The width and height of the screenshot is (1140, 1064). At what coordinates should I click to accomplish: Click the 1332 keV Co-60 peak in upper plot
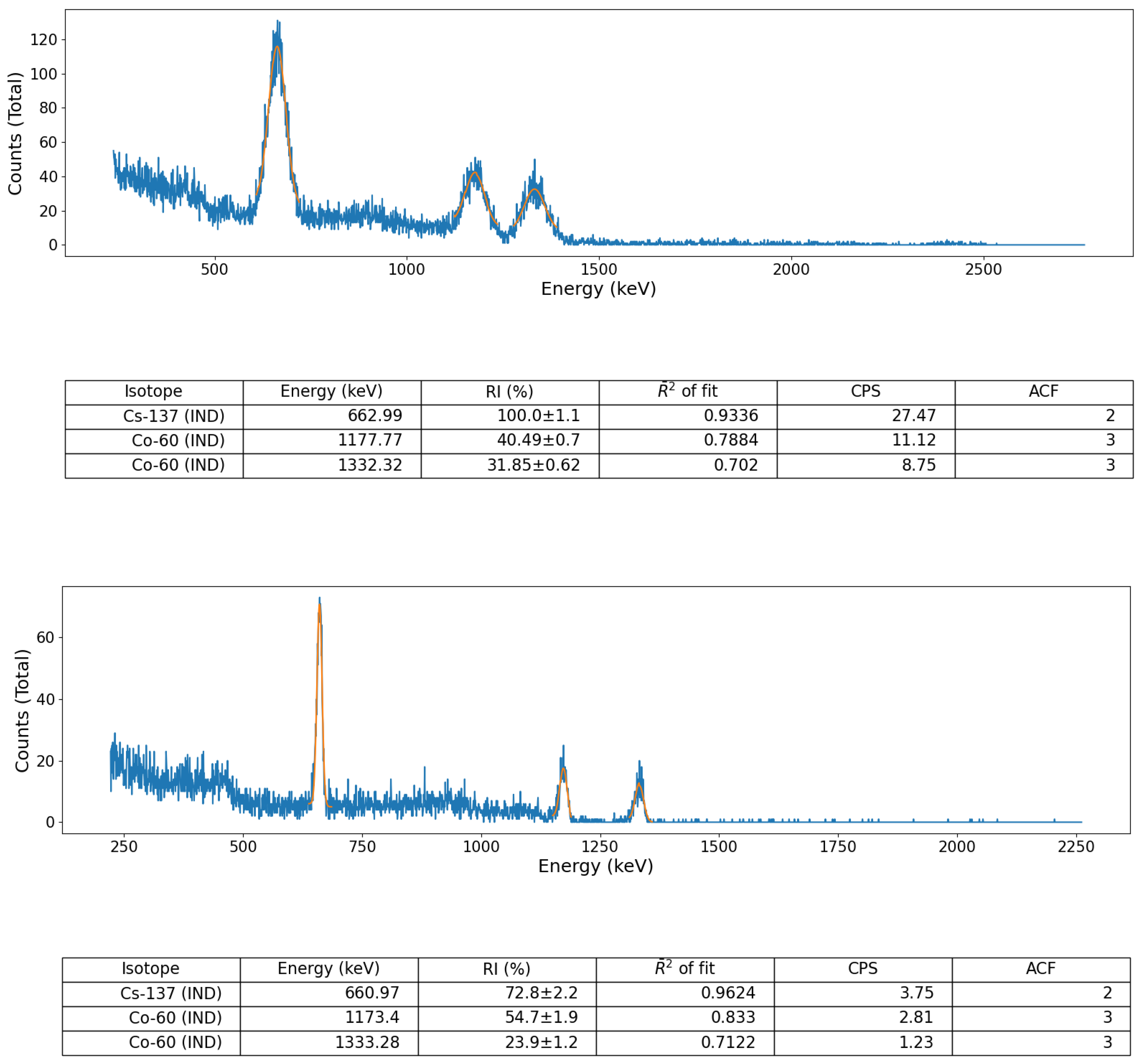click(x=534, y=190)
